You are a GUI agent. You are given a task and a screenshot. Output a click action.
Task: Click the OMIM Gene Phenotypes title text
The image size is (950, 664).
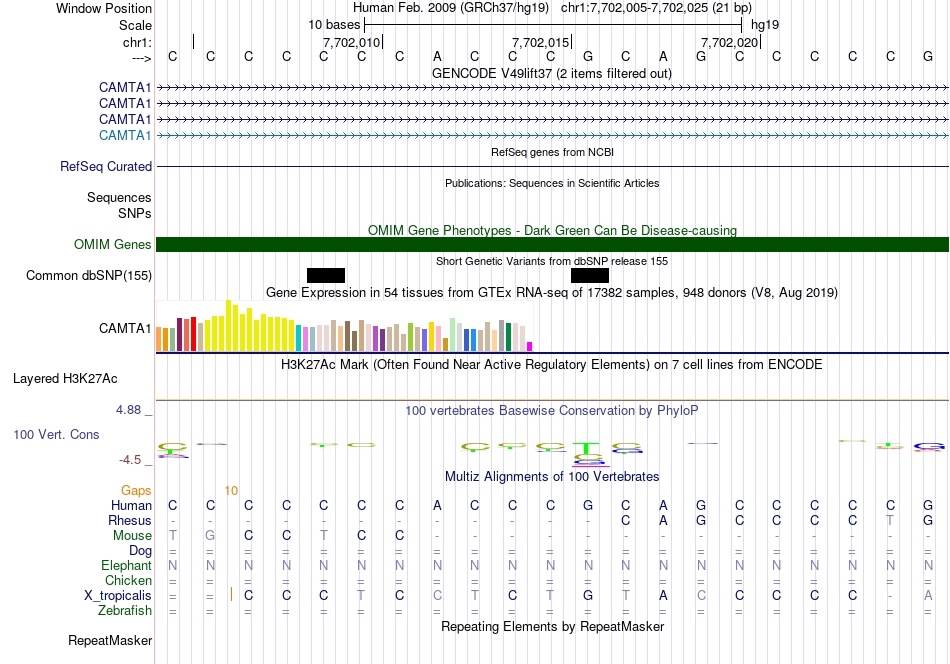coord(552,230)
